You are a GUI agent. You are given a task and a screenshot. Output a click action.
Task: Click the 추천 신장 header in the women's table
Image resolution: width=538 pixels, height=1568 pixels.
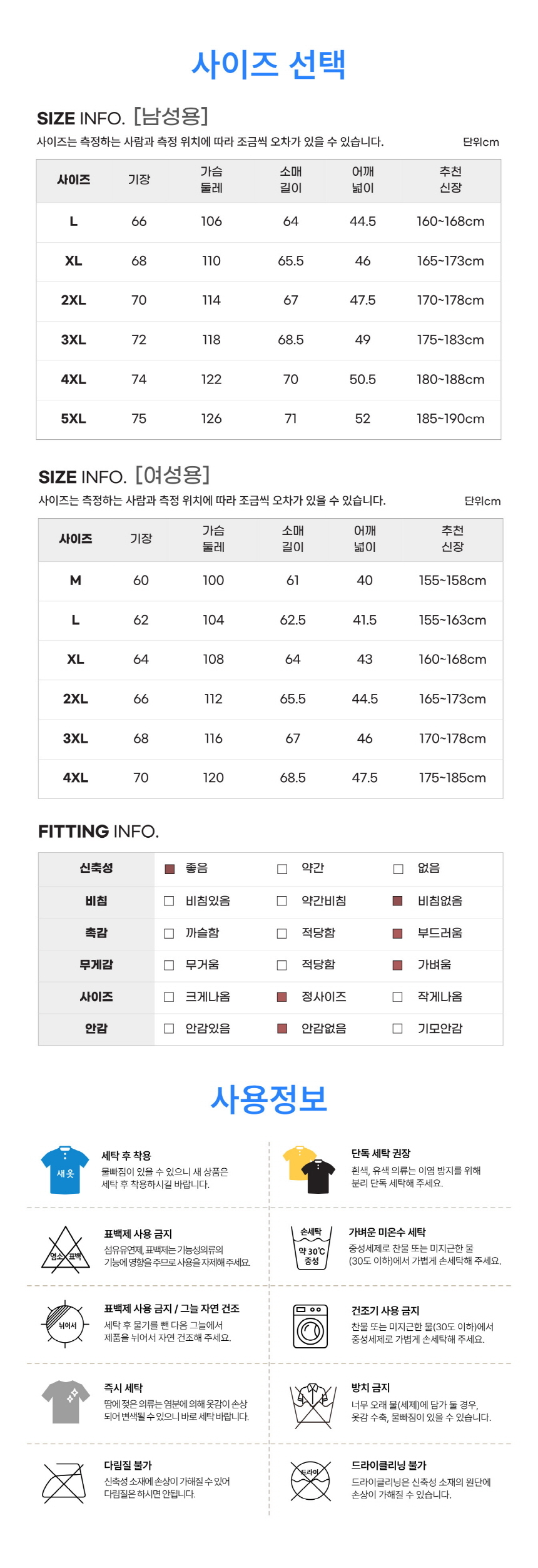click(x=452, y=539)
